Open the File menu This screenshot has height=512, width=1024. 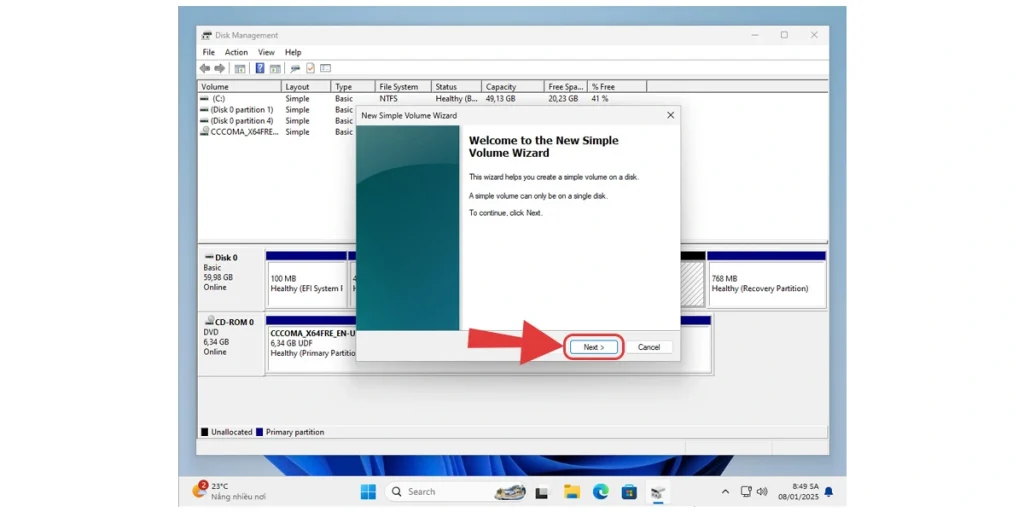pos(209,52)
